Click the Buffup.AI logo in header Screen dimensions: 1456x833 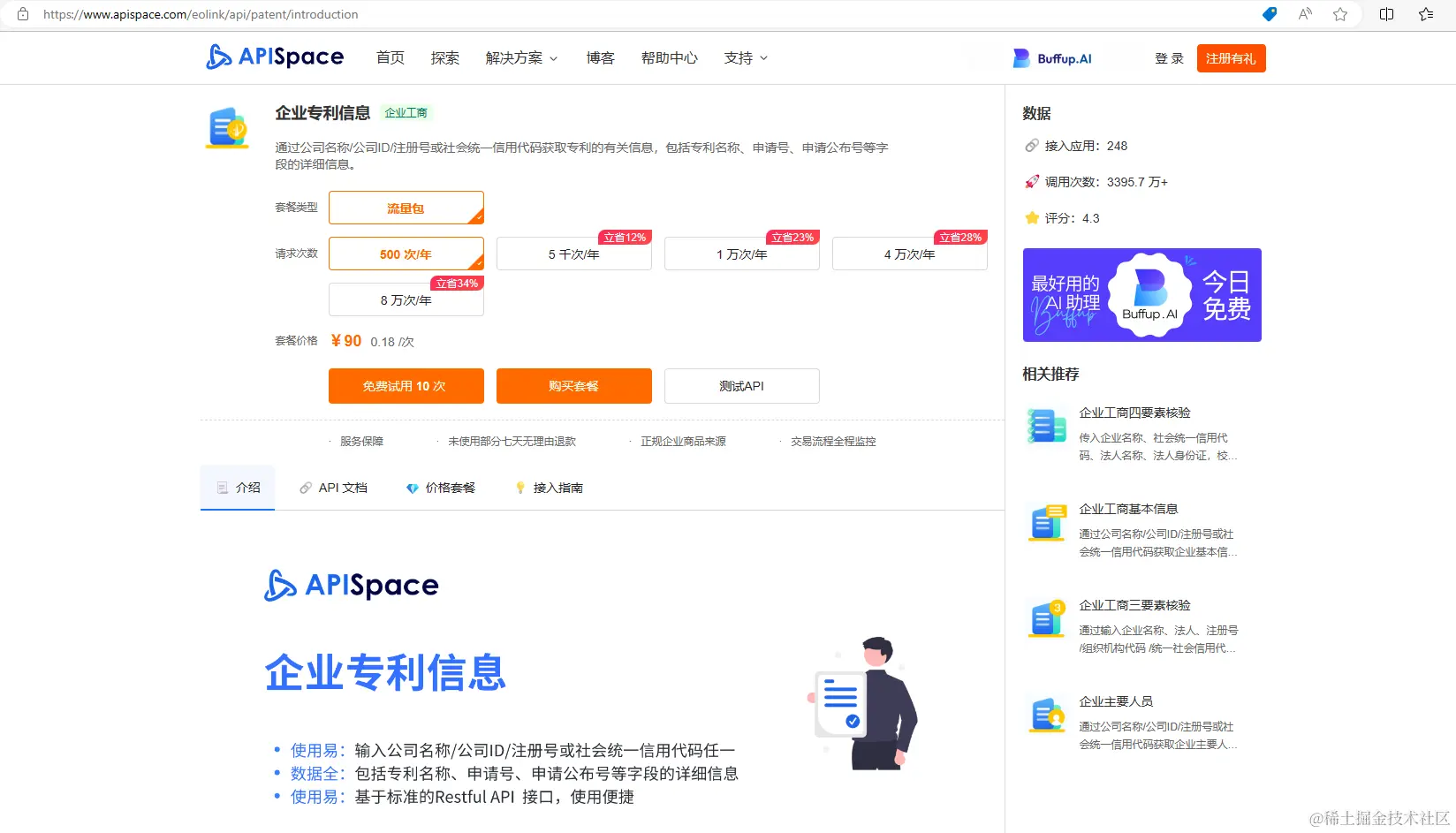[1052, 58]
